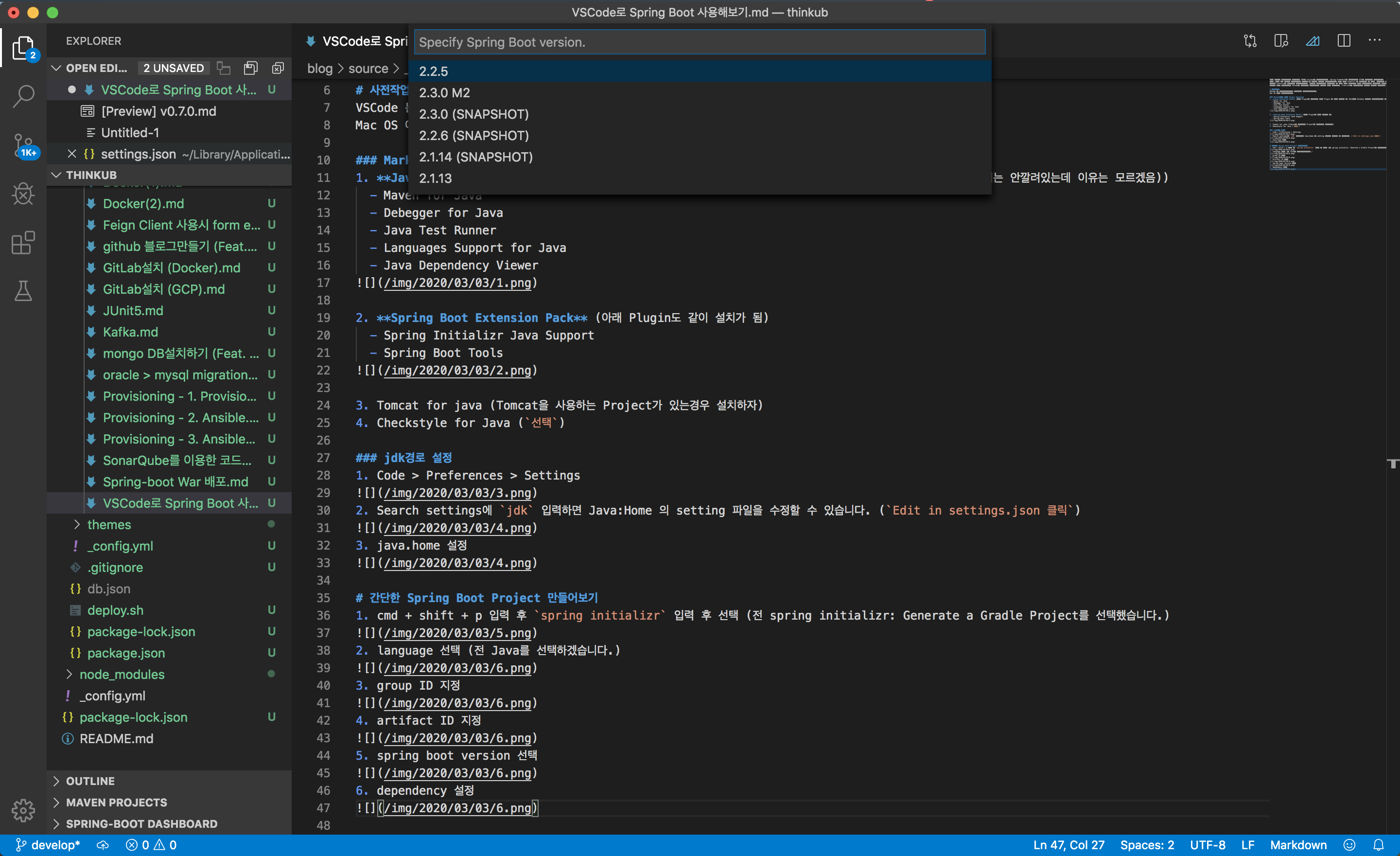Split the editor right
The height and width of the screenshot is (856, 1400).
click(1344, 41)
